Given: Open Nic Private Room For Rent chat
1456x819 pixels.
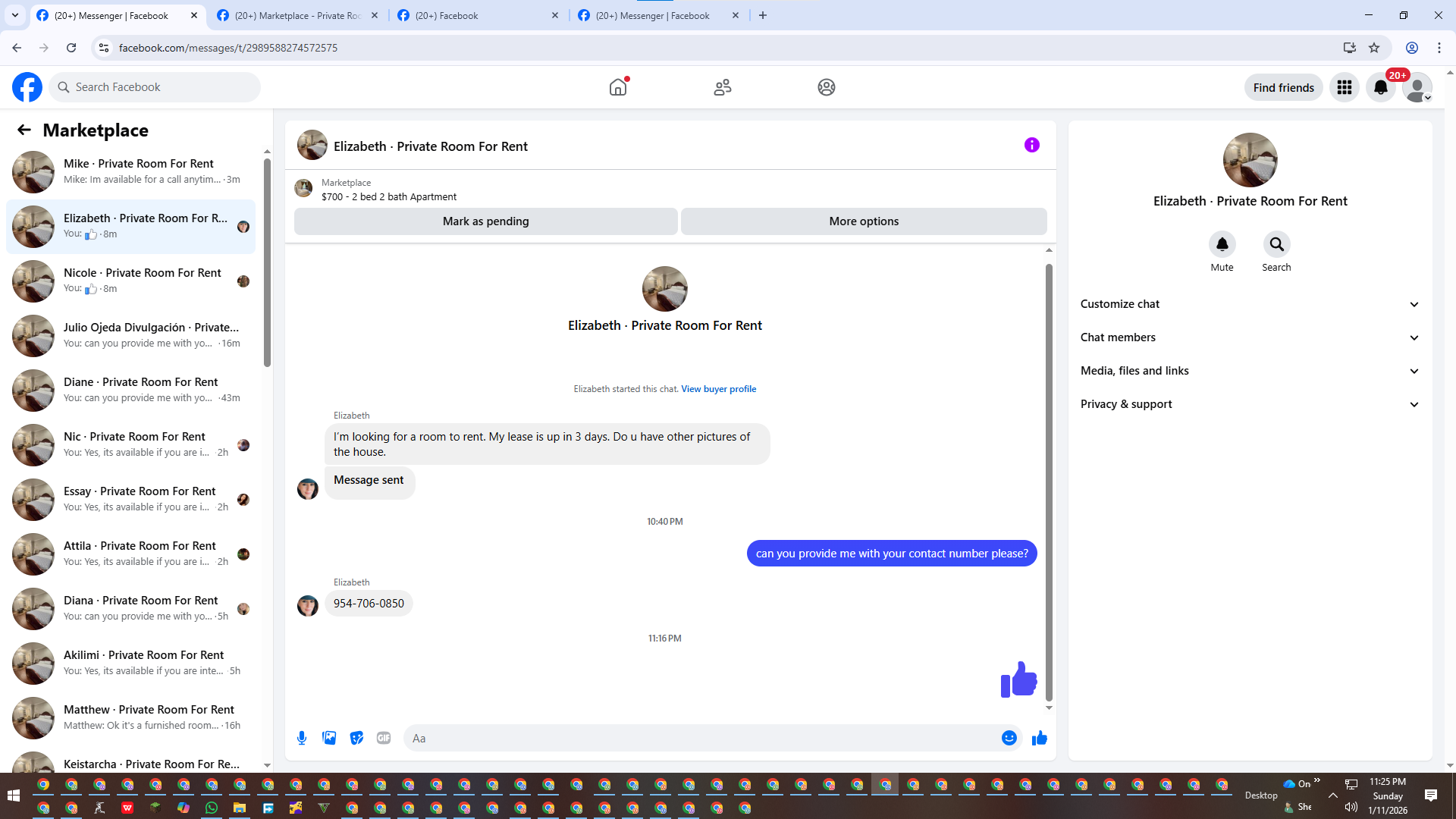Looking at the screenshot, I should click(x=130, y=445).
